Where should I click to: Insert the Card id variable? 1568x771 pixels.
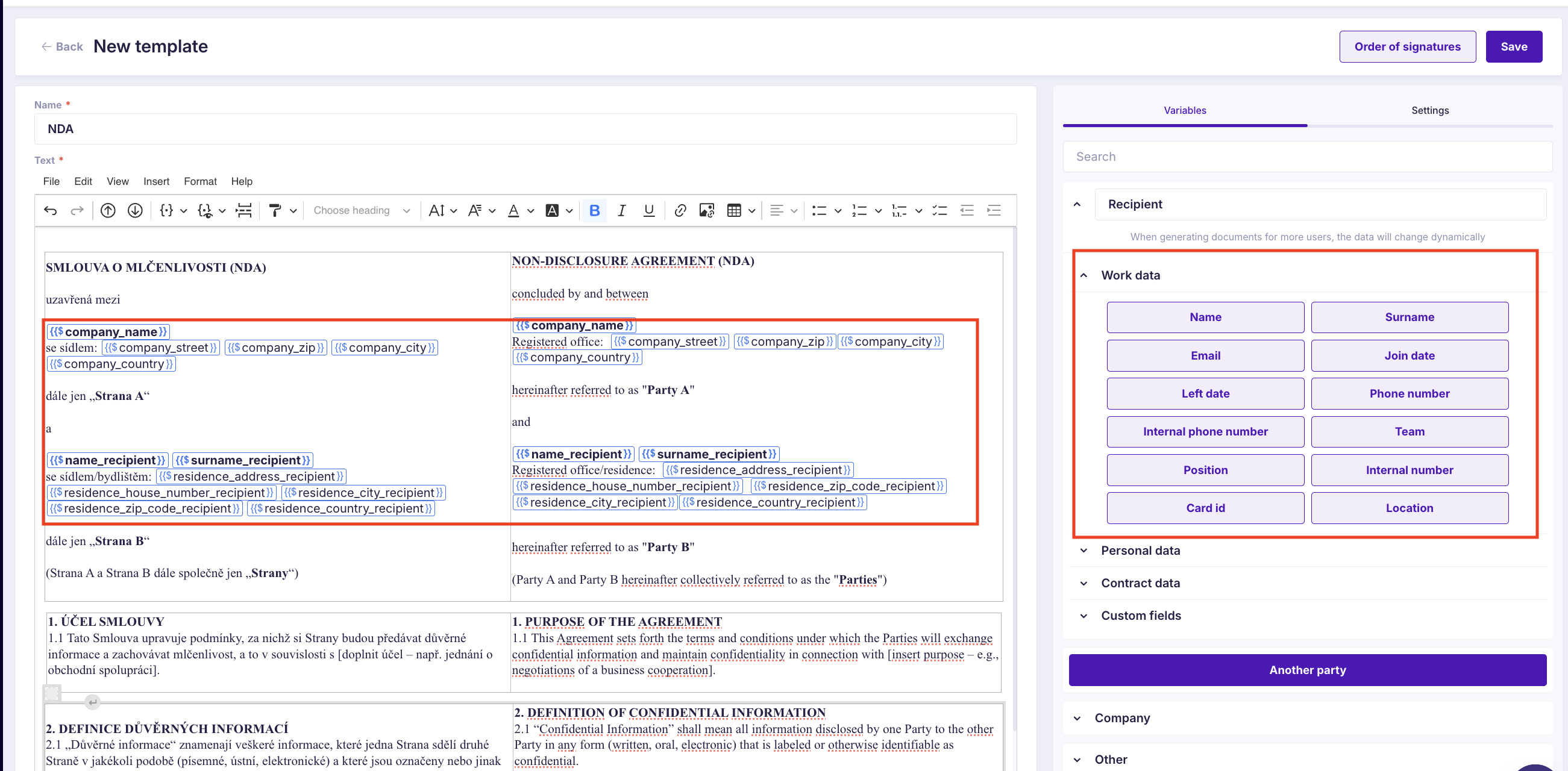pos(1205,508)
